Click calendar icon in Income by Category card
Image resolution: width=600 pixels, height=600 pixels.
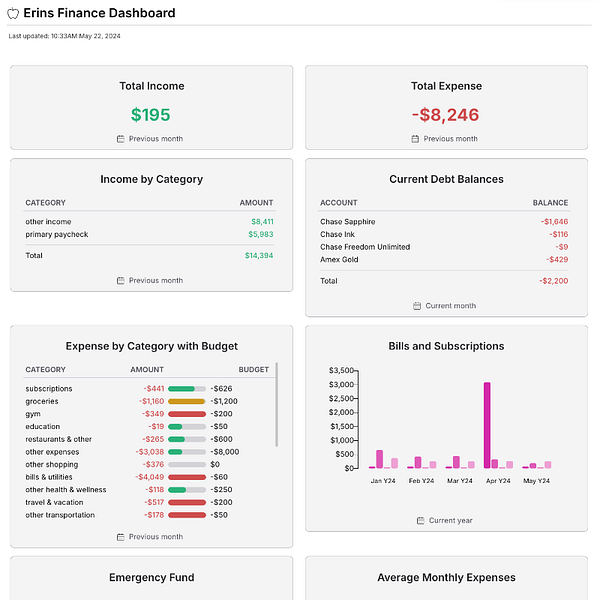tap(121, 280)
